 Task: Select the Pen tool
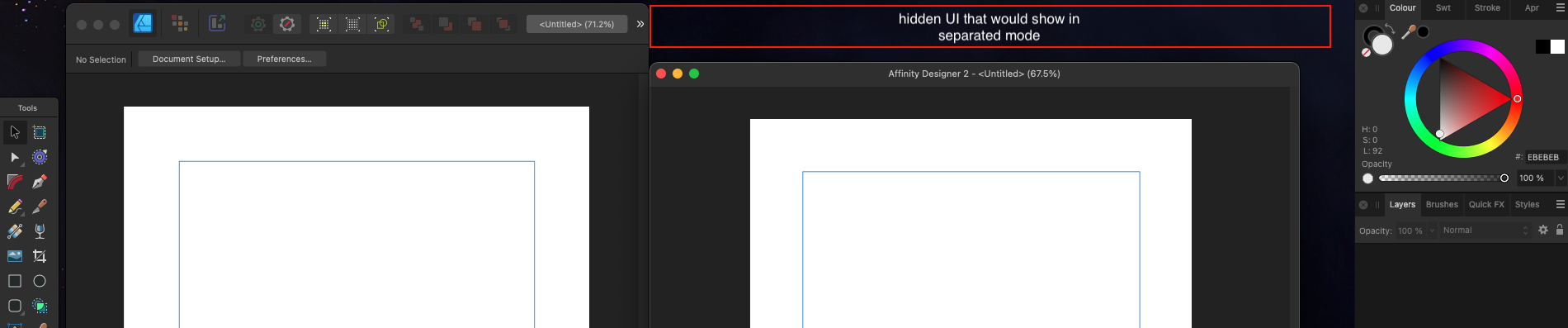coord(40,182)
